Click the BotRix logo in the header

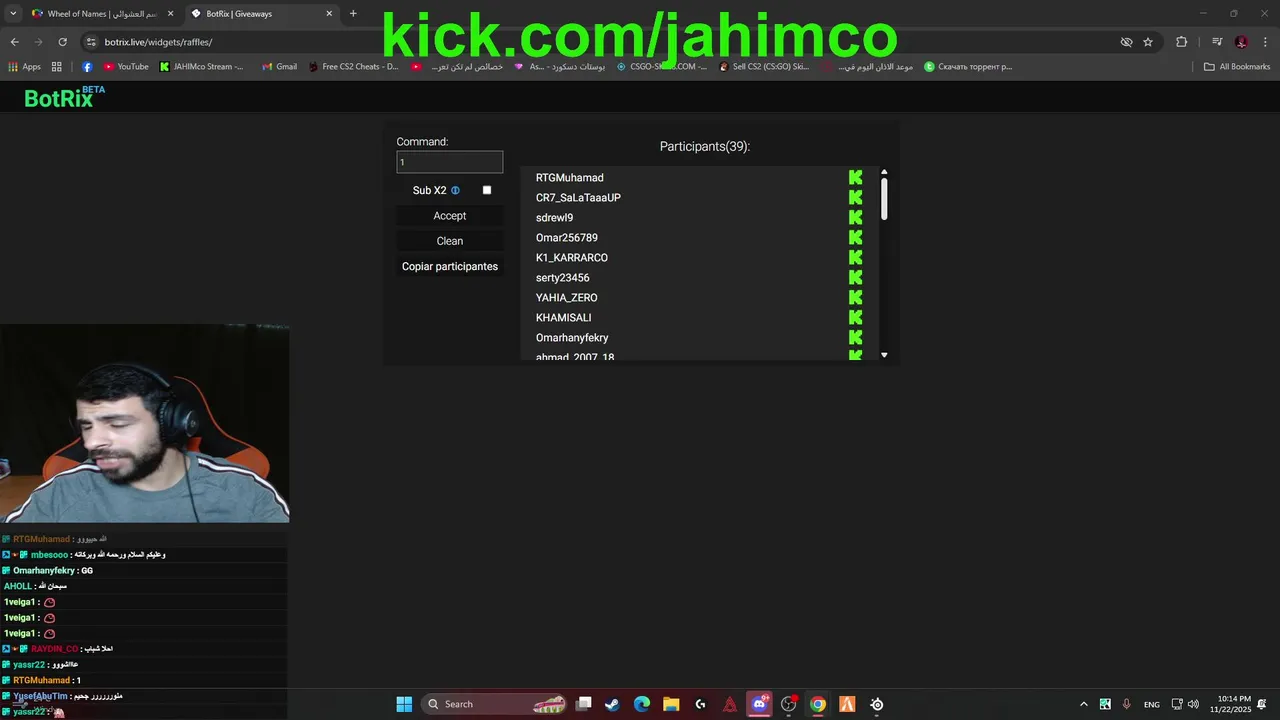(64, 97)
